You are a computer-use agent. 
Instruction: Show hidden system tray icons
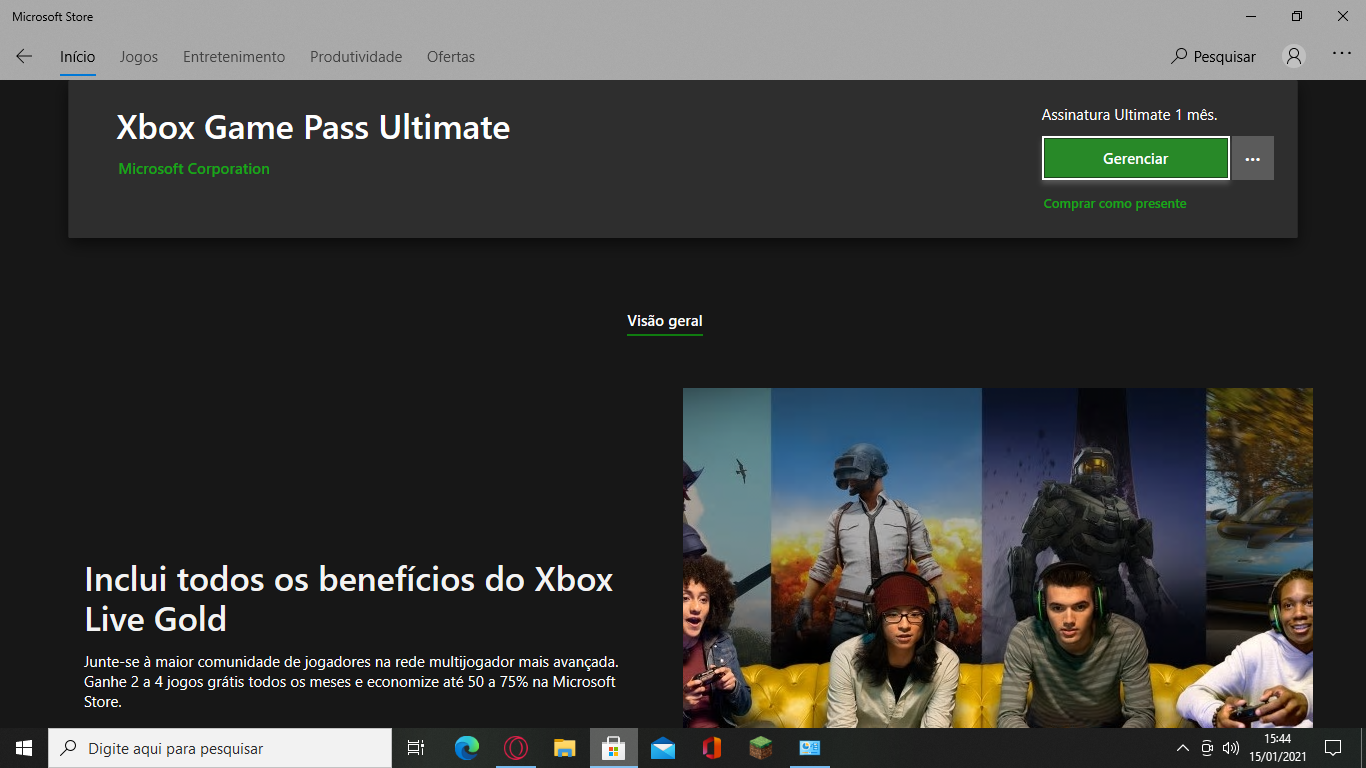[x=1182, y=748]
